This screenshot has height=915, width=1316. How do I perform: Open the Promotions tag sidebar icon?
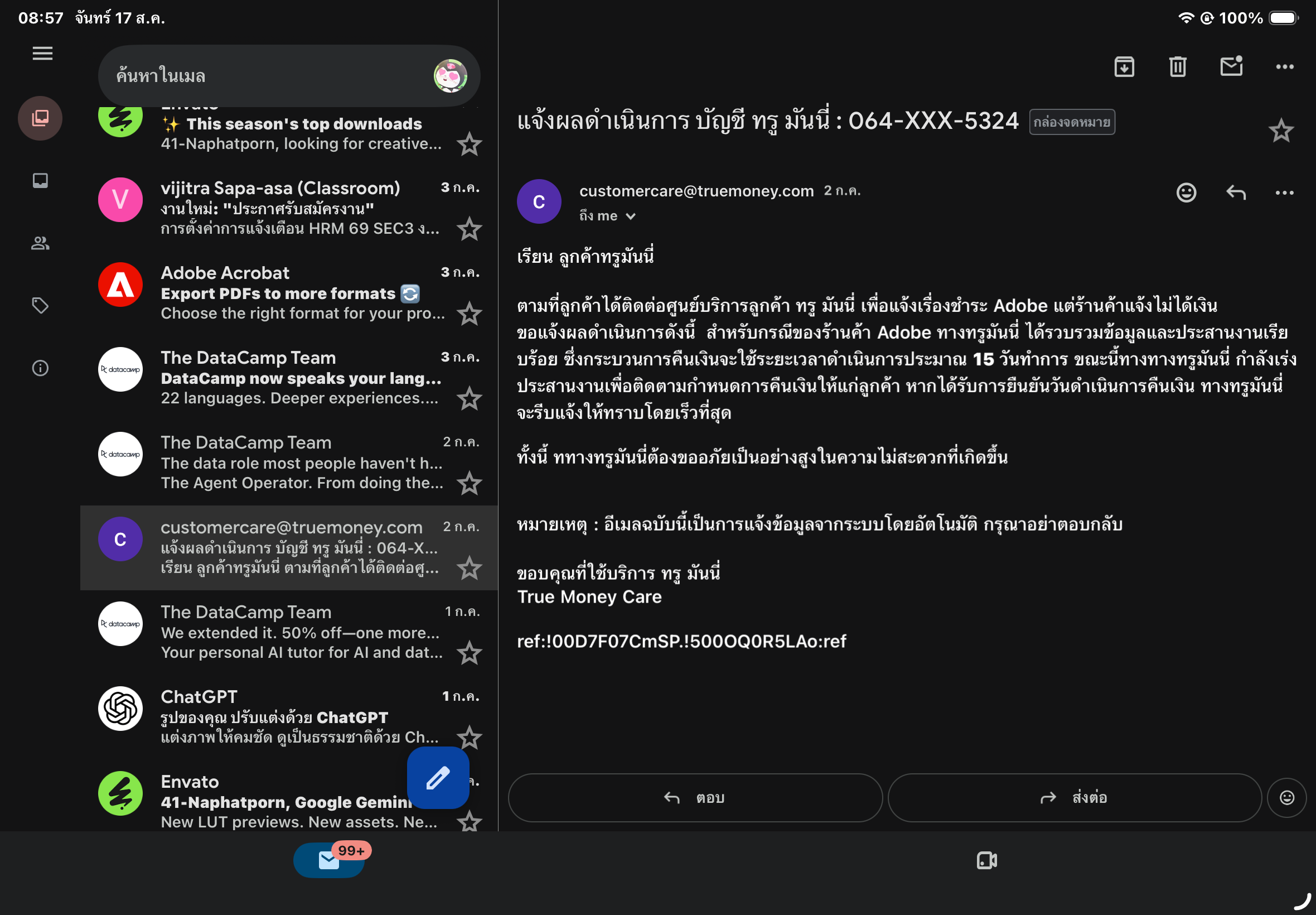[40, 306]
